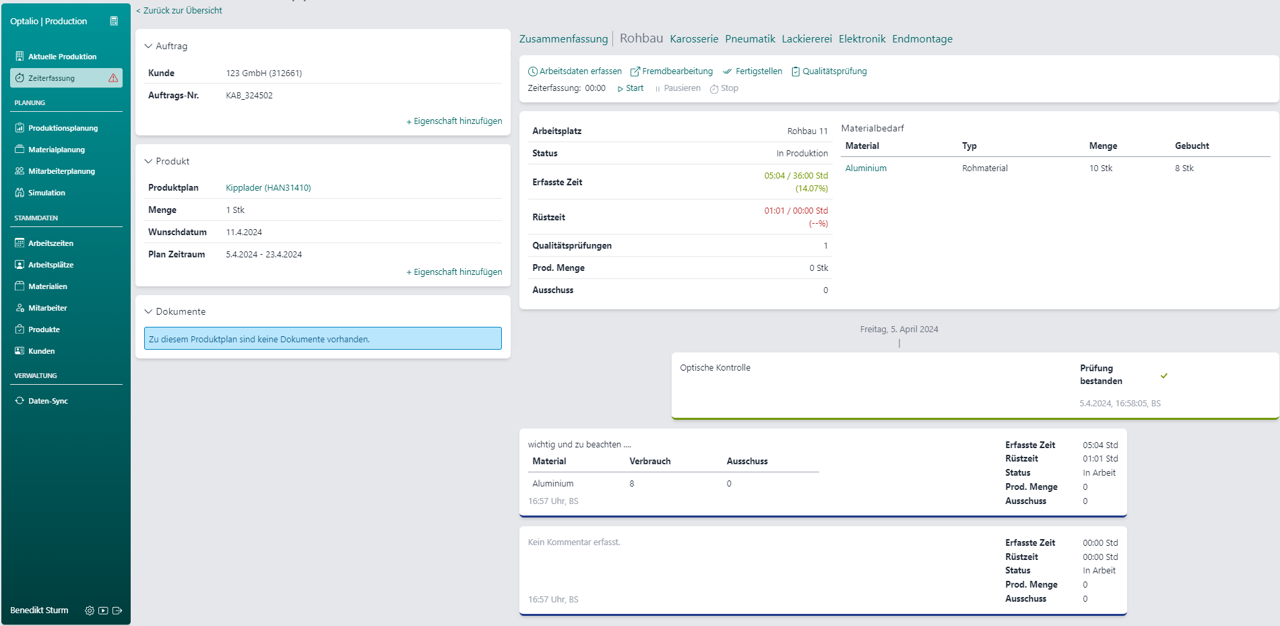Collapse the Auftrag section

(149, 46)
